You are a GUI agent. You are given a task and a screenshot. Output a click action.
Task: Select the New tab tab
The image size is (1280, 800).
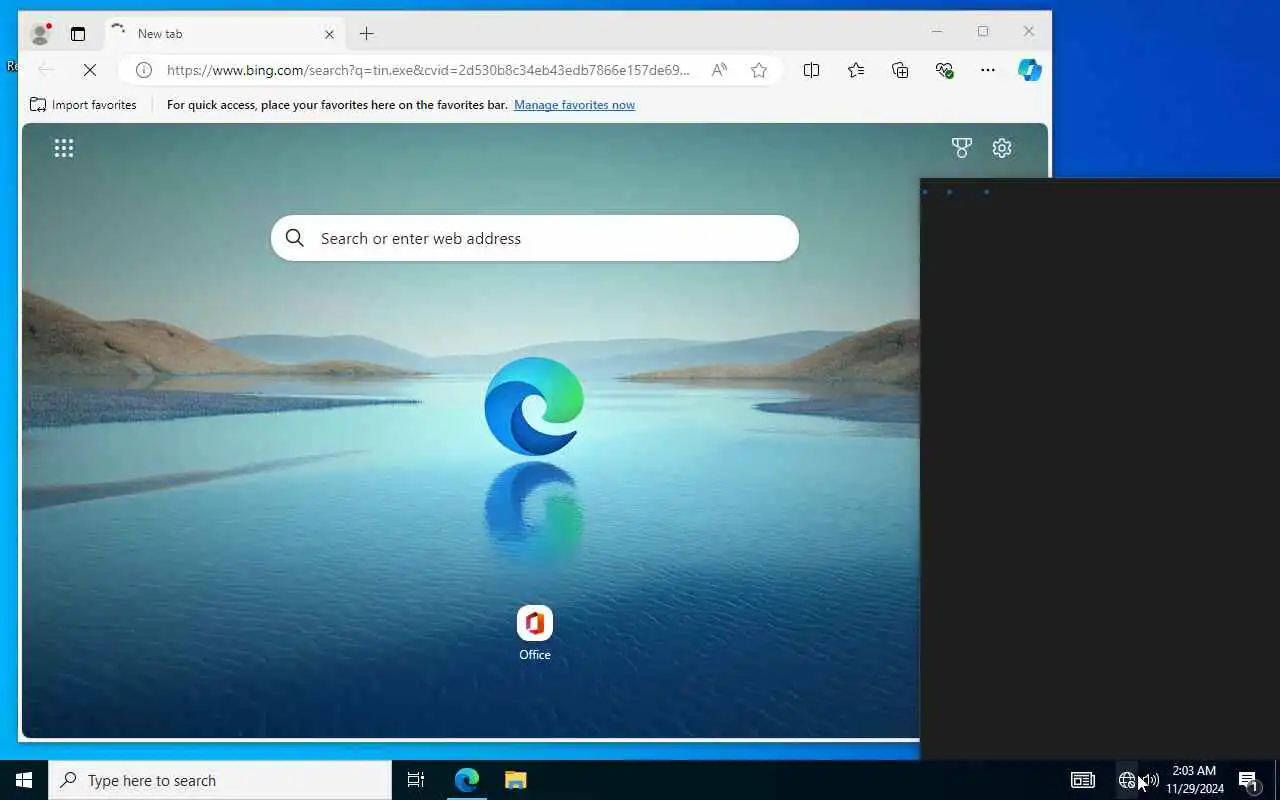coord(224,34)
